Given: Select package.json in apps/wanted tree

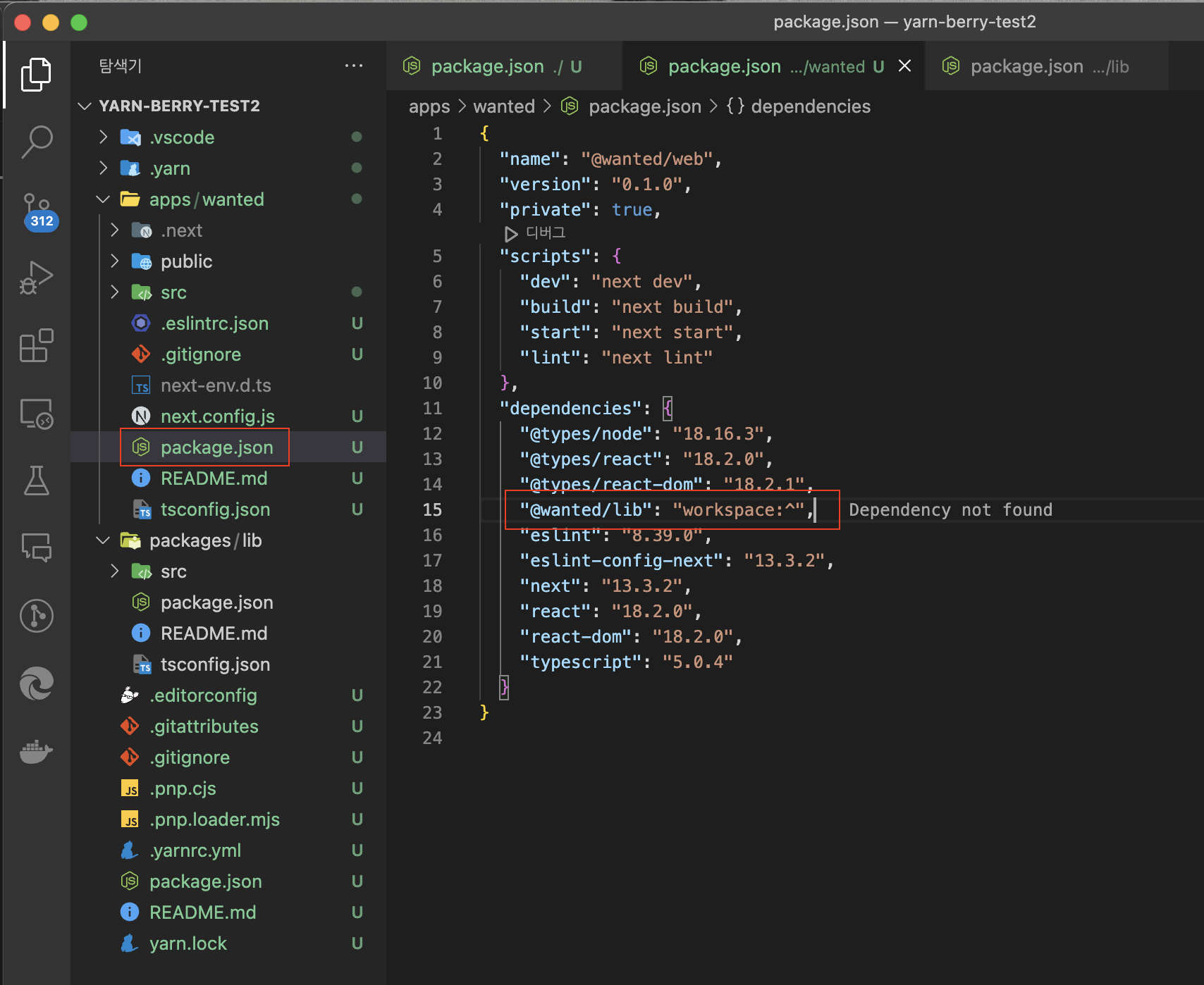Looking at the screenshot, I should (x=228, y=447).
